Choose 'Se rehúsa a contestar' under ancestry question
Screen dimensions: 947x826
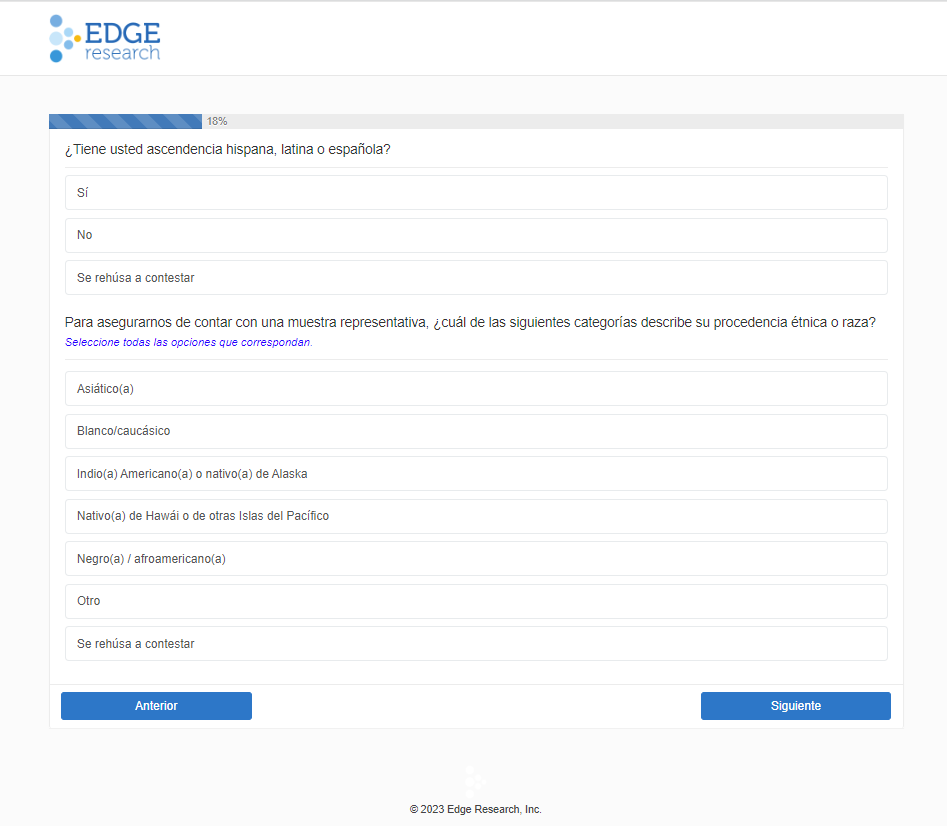tap(476, 278)
